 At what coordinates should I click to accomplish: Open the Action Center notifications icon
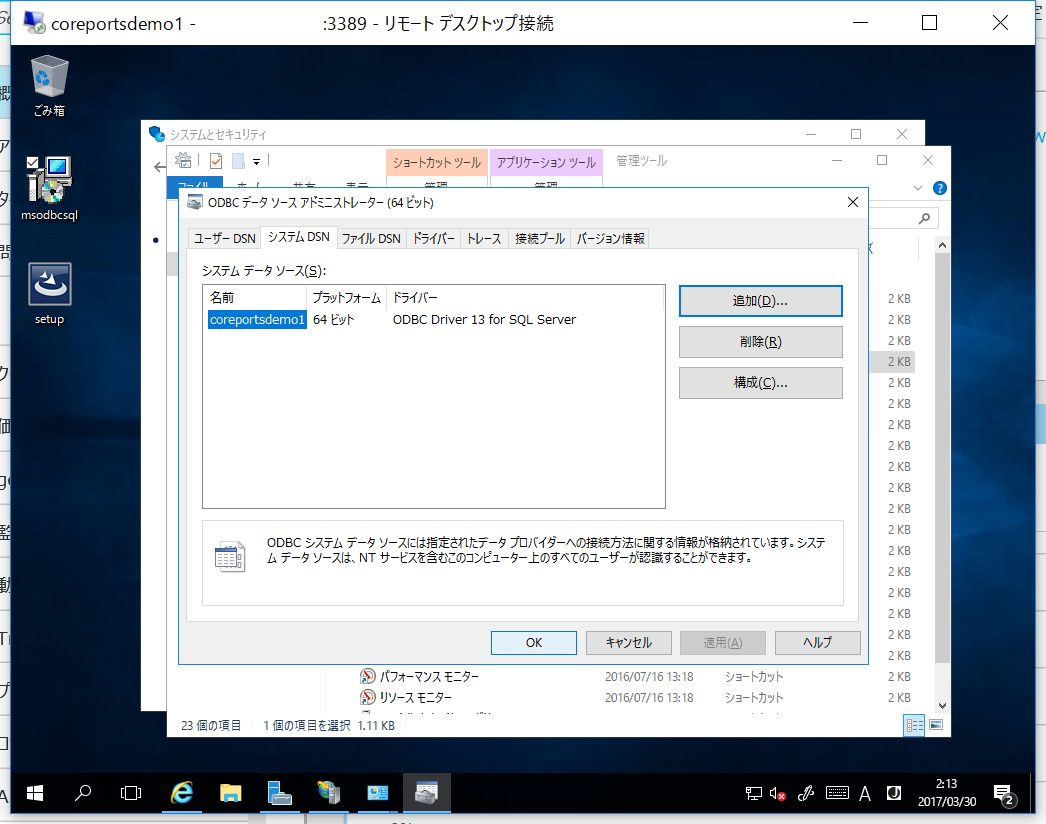coord(1004,794)
